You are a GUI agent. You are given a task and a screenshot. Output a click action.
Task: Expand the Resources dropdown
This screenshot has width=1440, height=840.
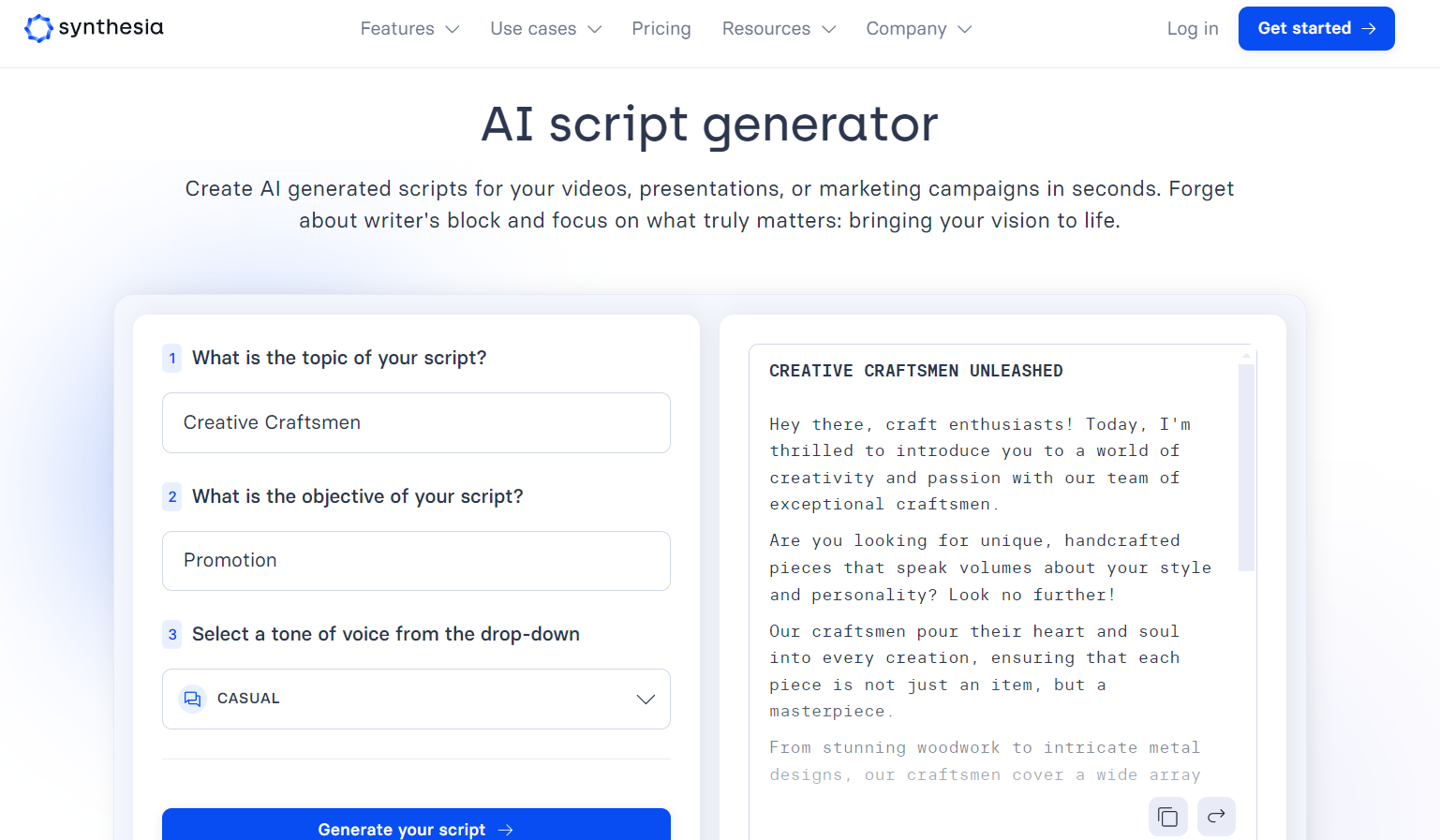click(766, 29)
